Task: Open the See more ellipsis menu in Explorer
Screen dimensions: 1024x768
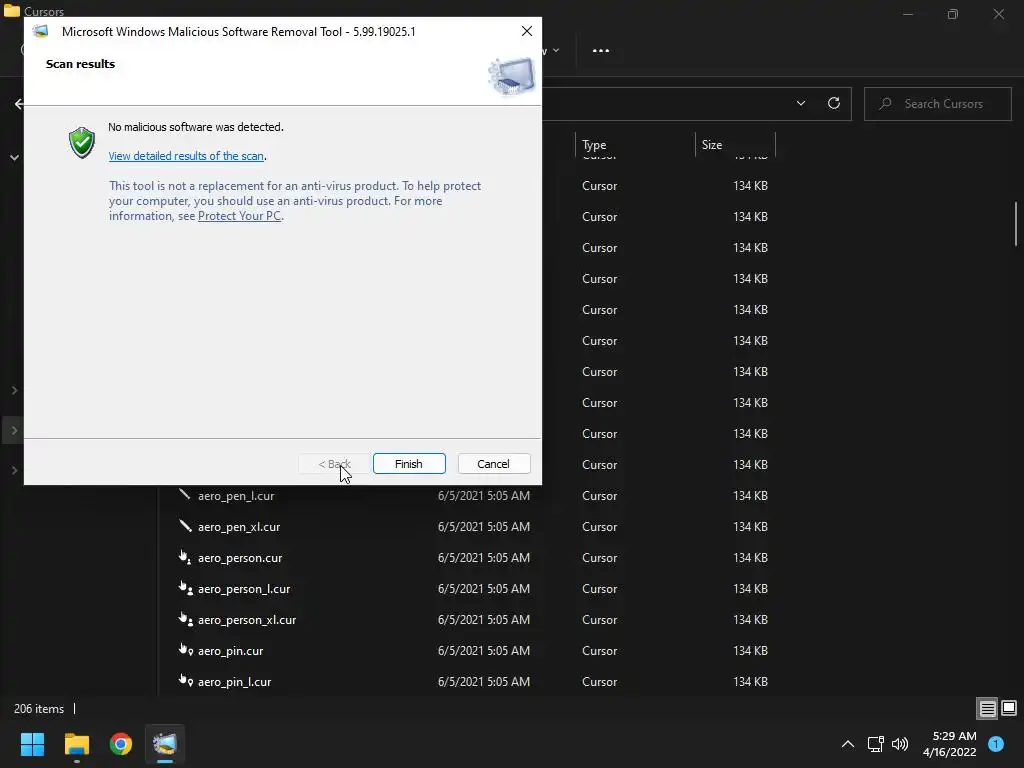Action: click(601, 50)
